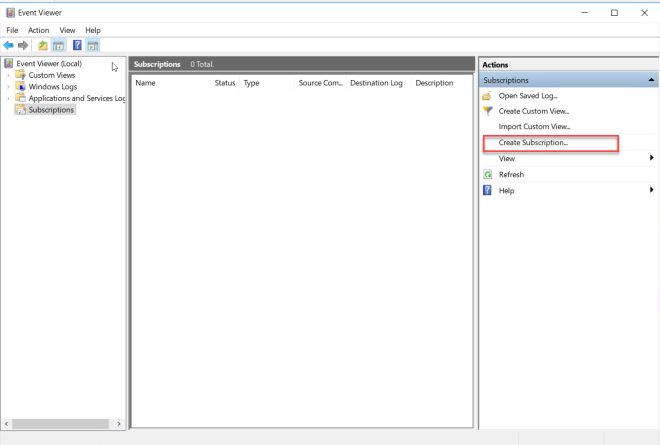Screen dimensions: 660x445
Task: Open the Help submenu arrow in Actions
Action: click(x=652, y=190)
